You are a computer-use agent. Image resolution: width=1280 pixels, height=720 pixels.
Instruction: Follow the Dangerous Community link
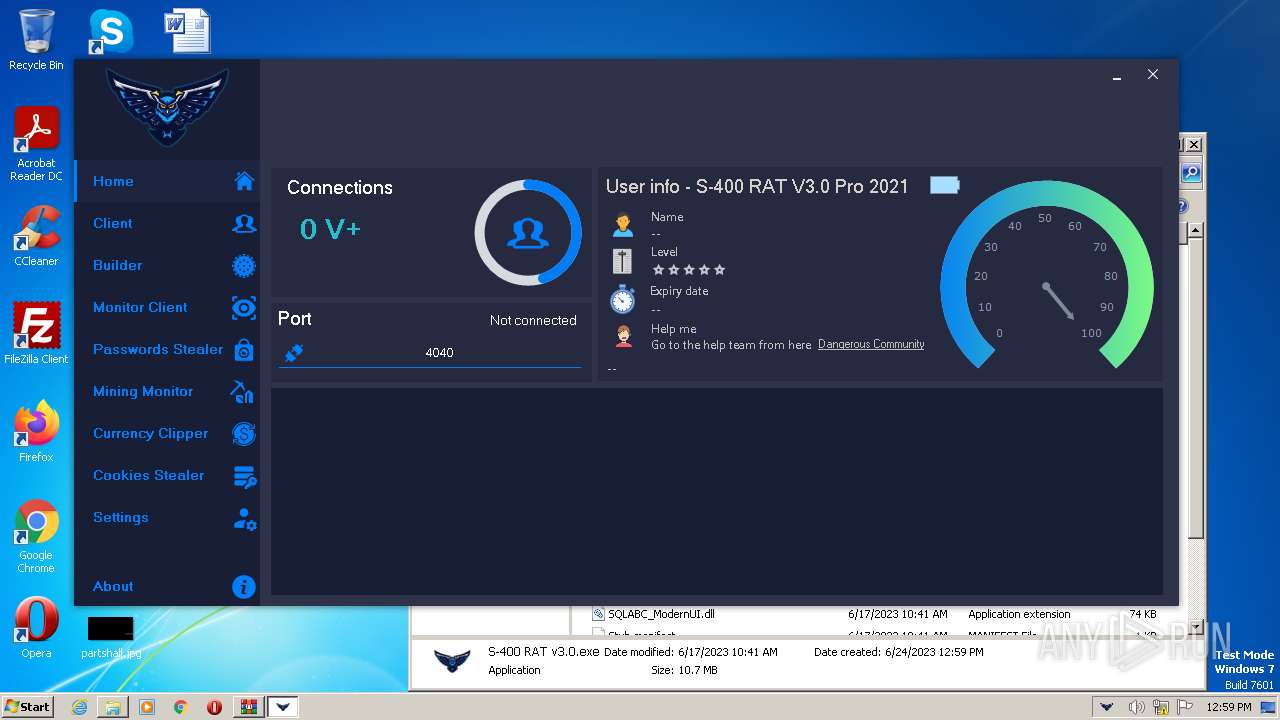click(871, 344)
